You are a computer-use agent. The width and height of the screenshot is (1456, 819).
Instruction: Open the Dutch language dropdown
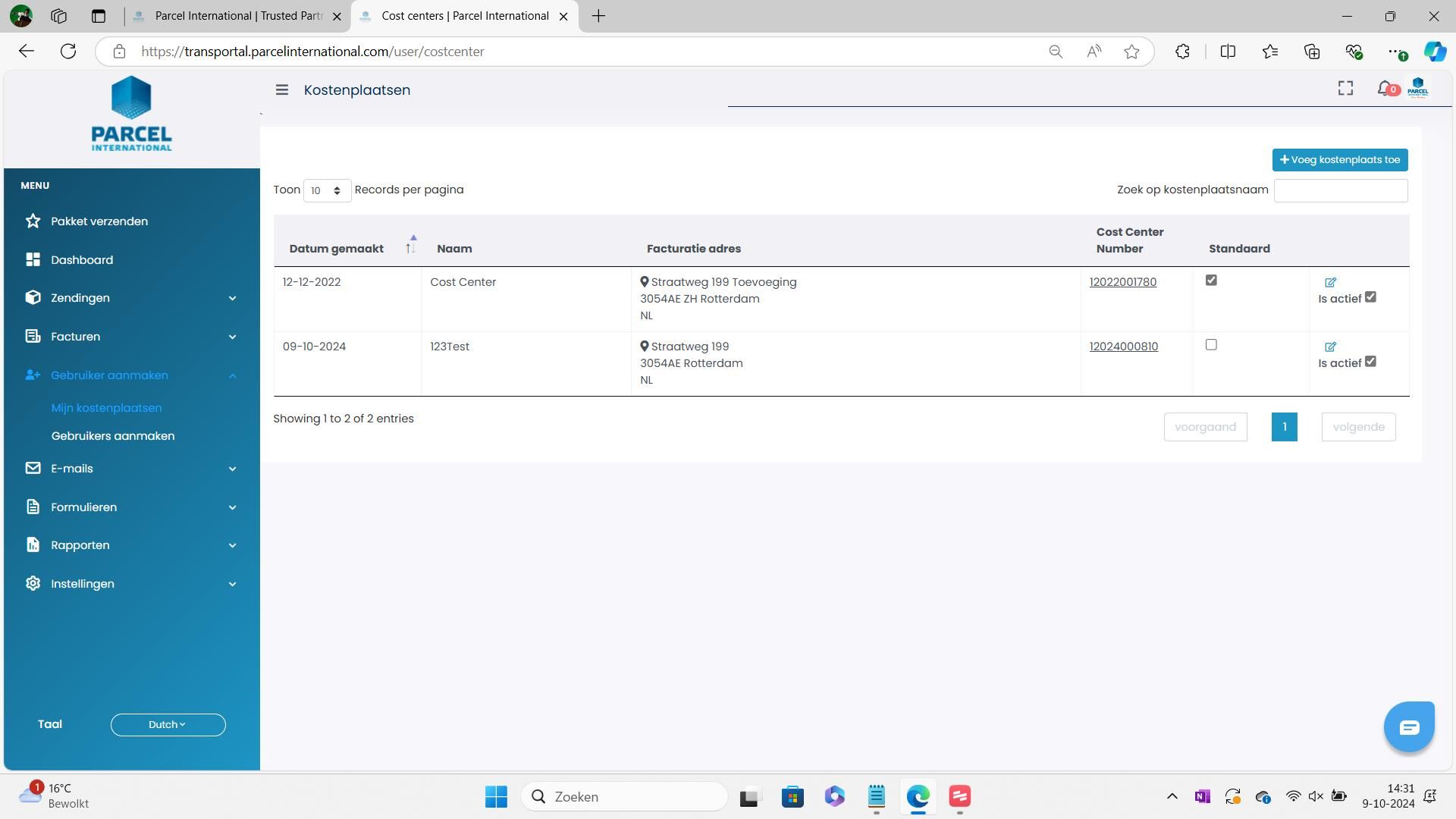[168, 725]
